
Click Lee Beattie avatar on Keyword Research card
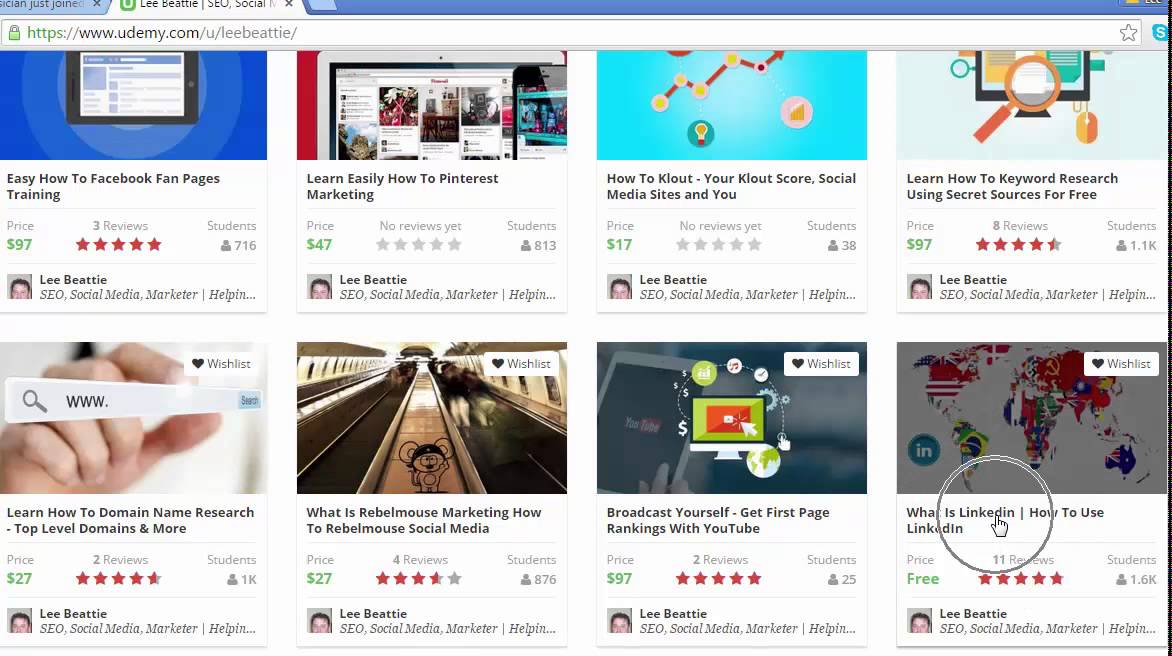click(919, 287)
